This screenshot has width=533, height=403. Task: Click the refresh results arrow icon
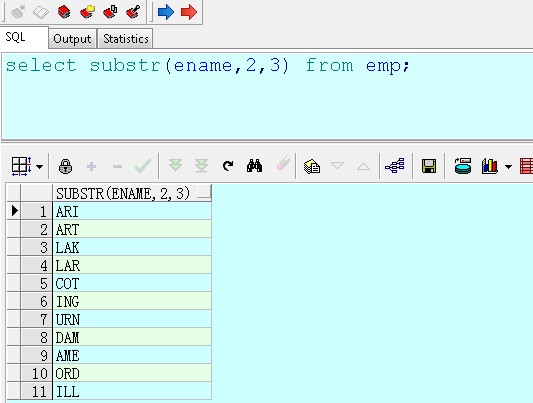(228, 166)
